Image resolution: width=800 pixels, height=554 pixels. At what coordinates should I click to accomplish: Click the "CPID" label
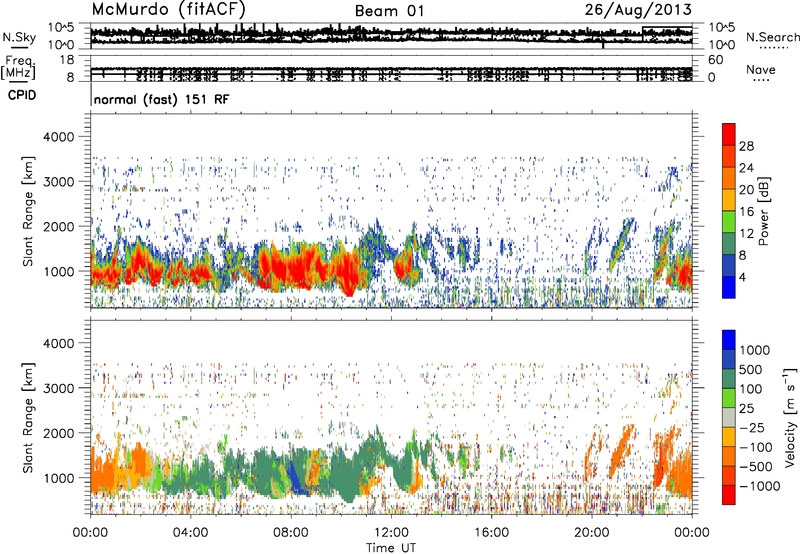tap(22, 95)
